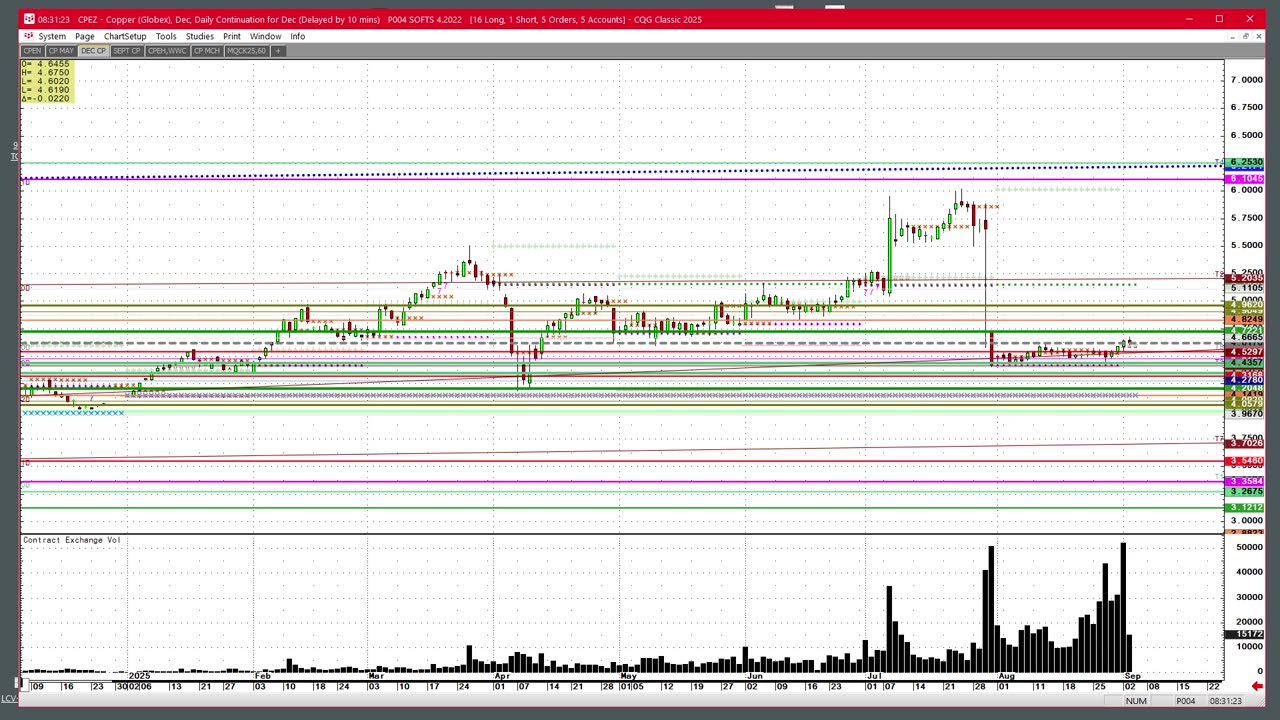The width and height of the screenshot is (1280, 720).
Task: Click the 3.3584 magenta price label
Action: [1246, 482]
